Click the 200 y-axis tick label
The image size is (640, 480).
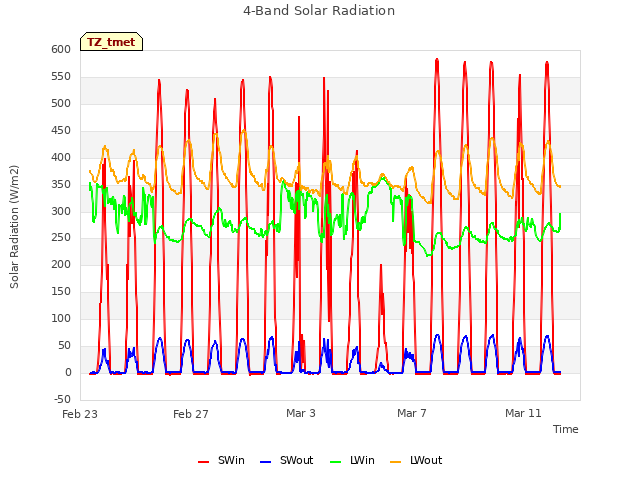click(61, 264)
